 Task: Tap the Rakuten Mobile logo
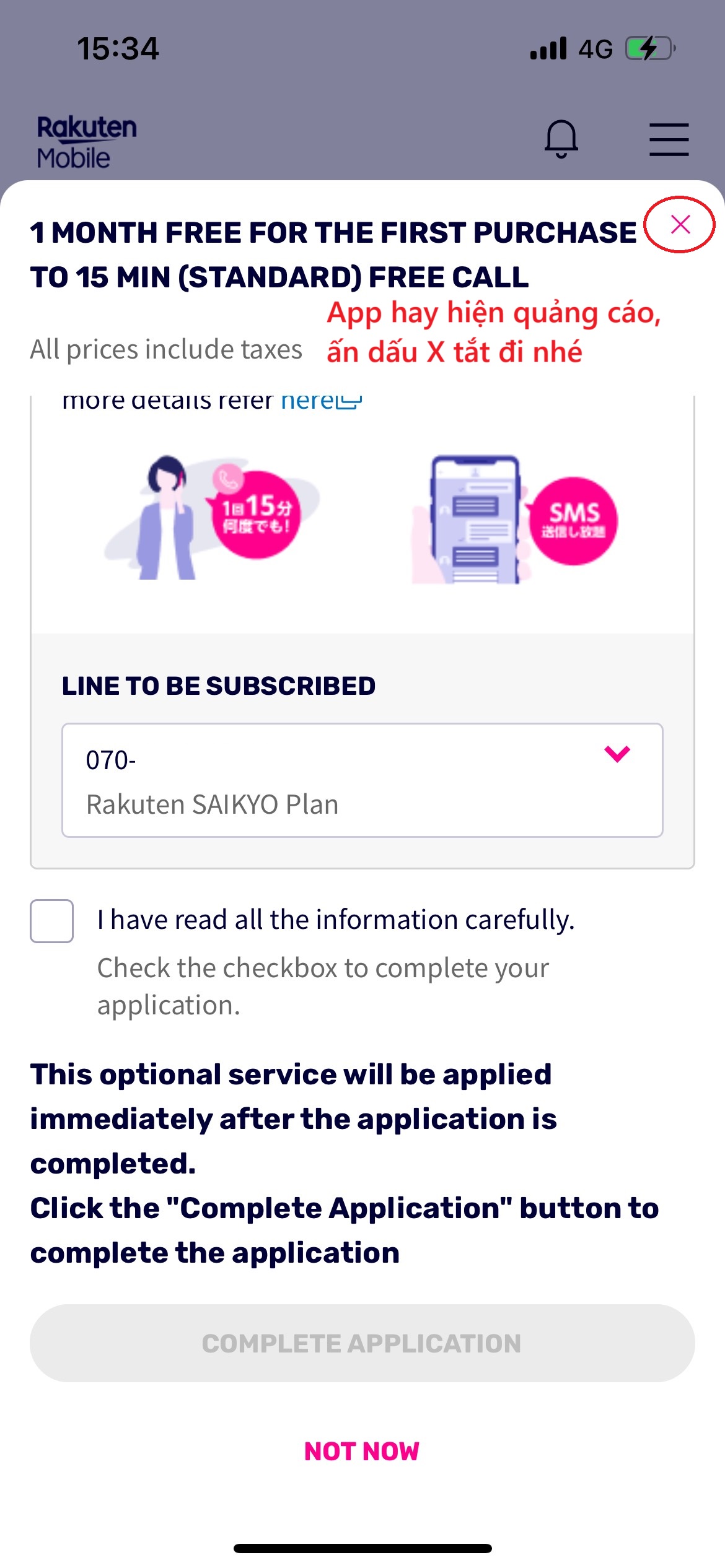click(x=87, y=142)
